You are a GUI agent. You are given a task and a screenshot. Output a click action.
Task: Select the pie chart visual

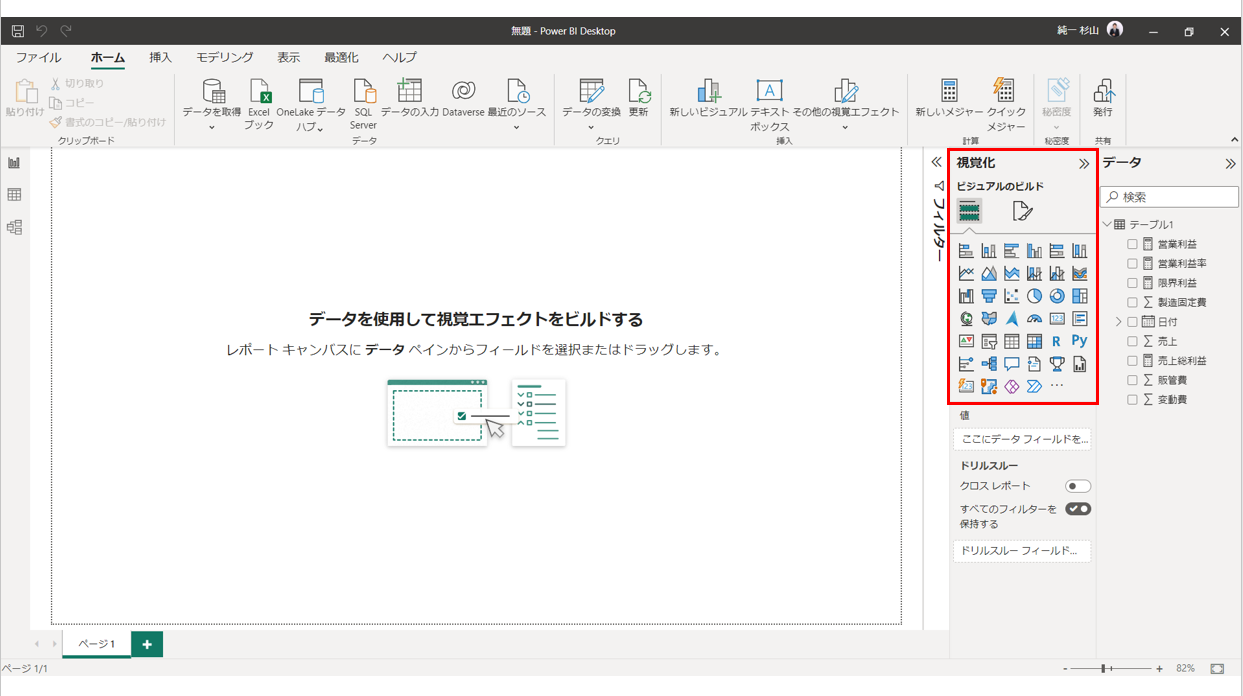tap(1035, 296)
